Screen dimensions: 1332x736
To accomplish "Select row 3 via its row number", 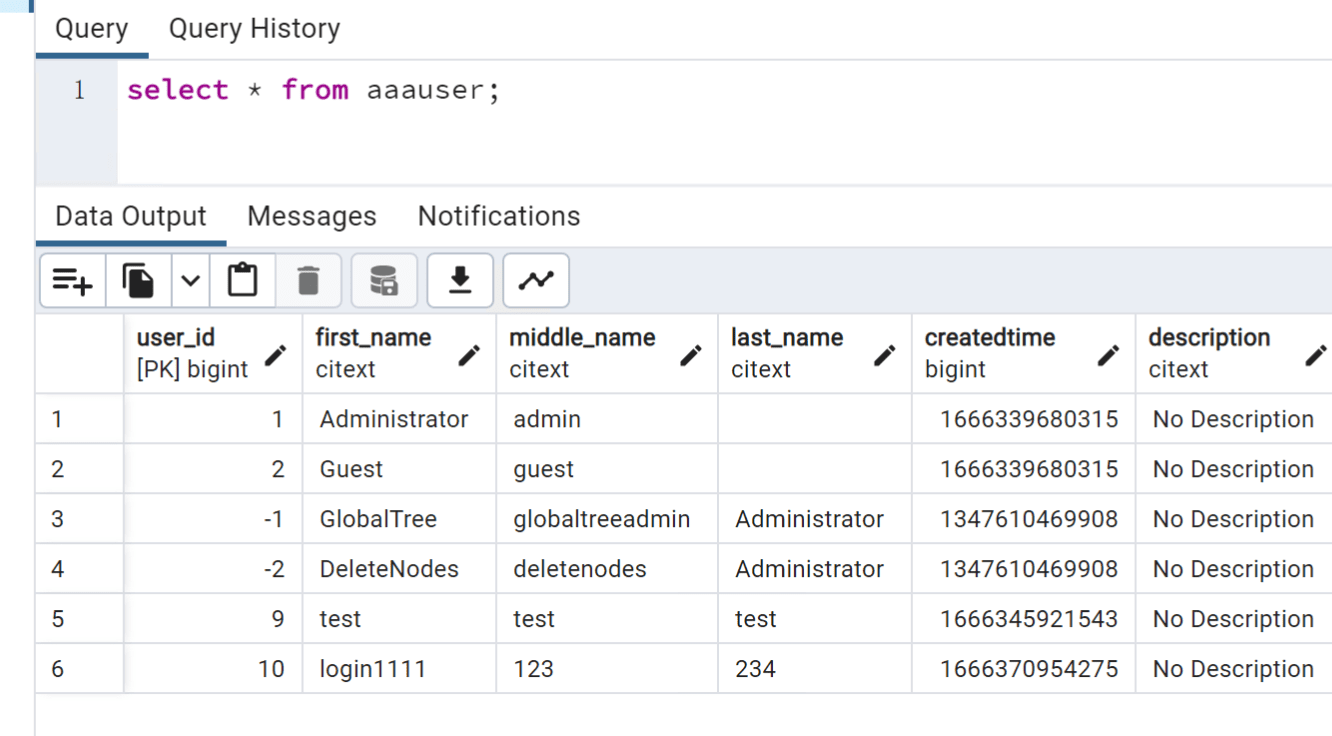I will 58,519.
